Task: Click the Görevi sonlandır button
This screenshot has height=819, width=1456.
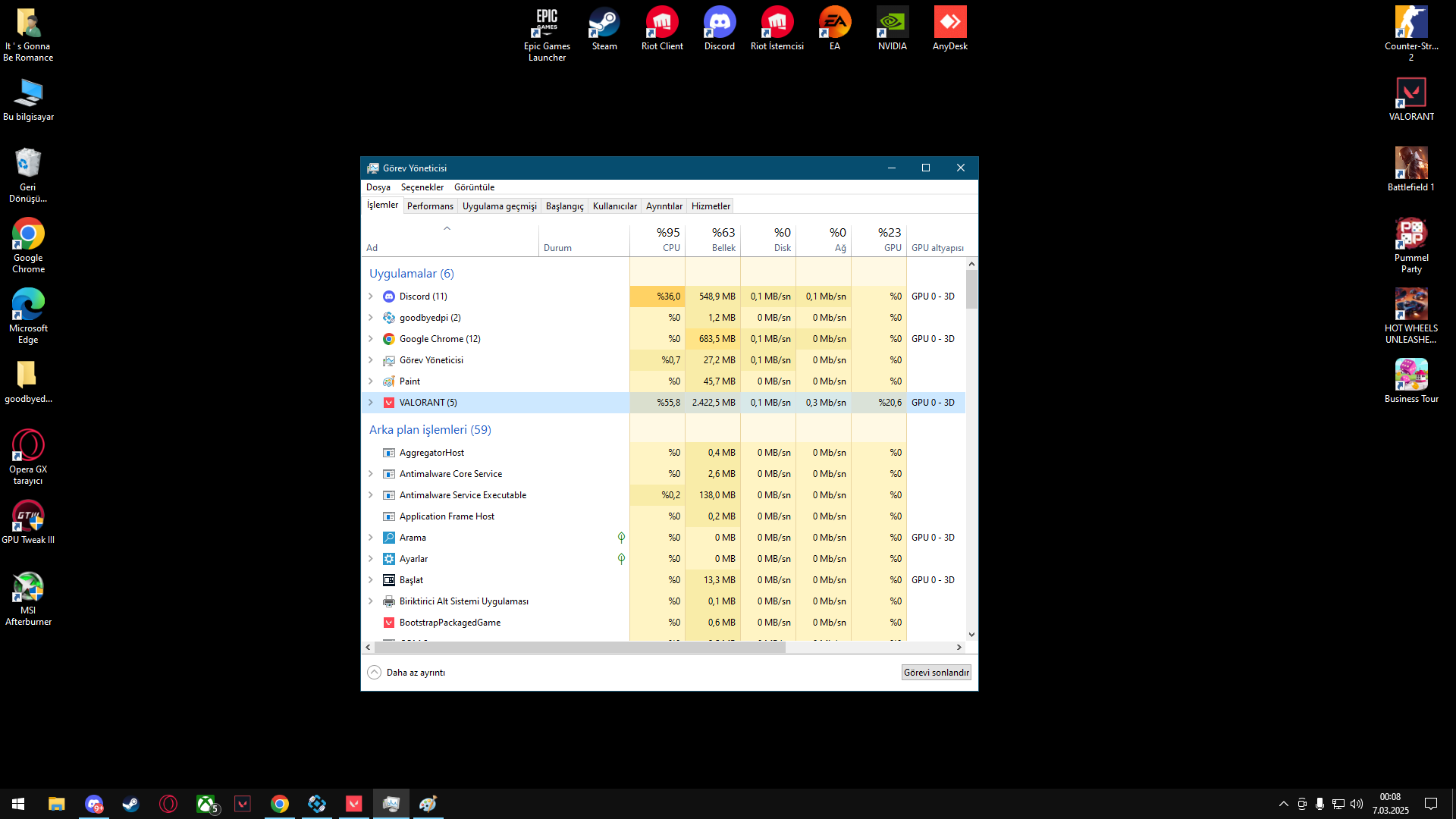Action: (936, 673)
